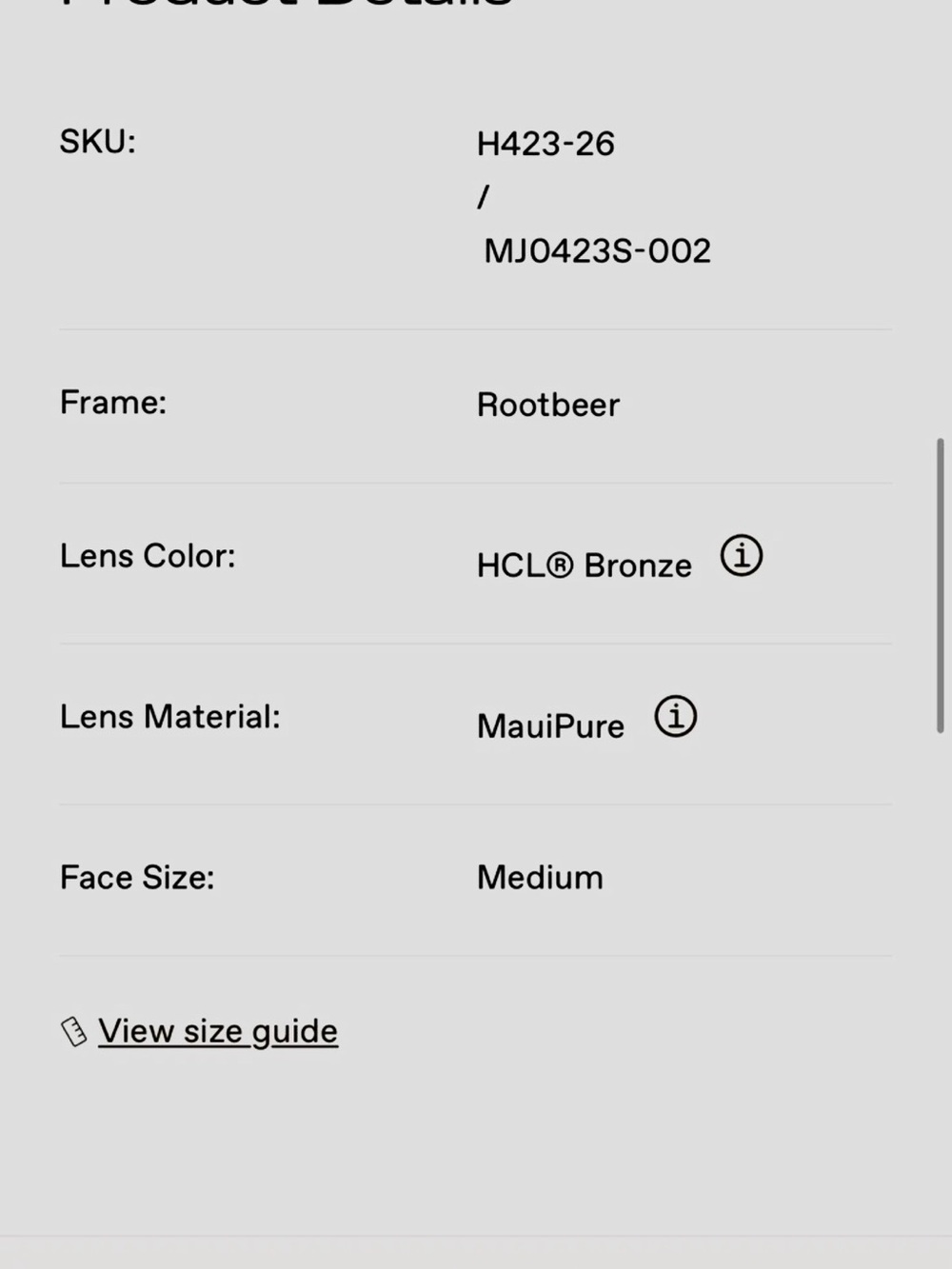Viewport: 952px width, 1269px height.
Task: Click the ruler icon before View size guide
Action: click(73, 1032)
